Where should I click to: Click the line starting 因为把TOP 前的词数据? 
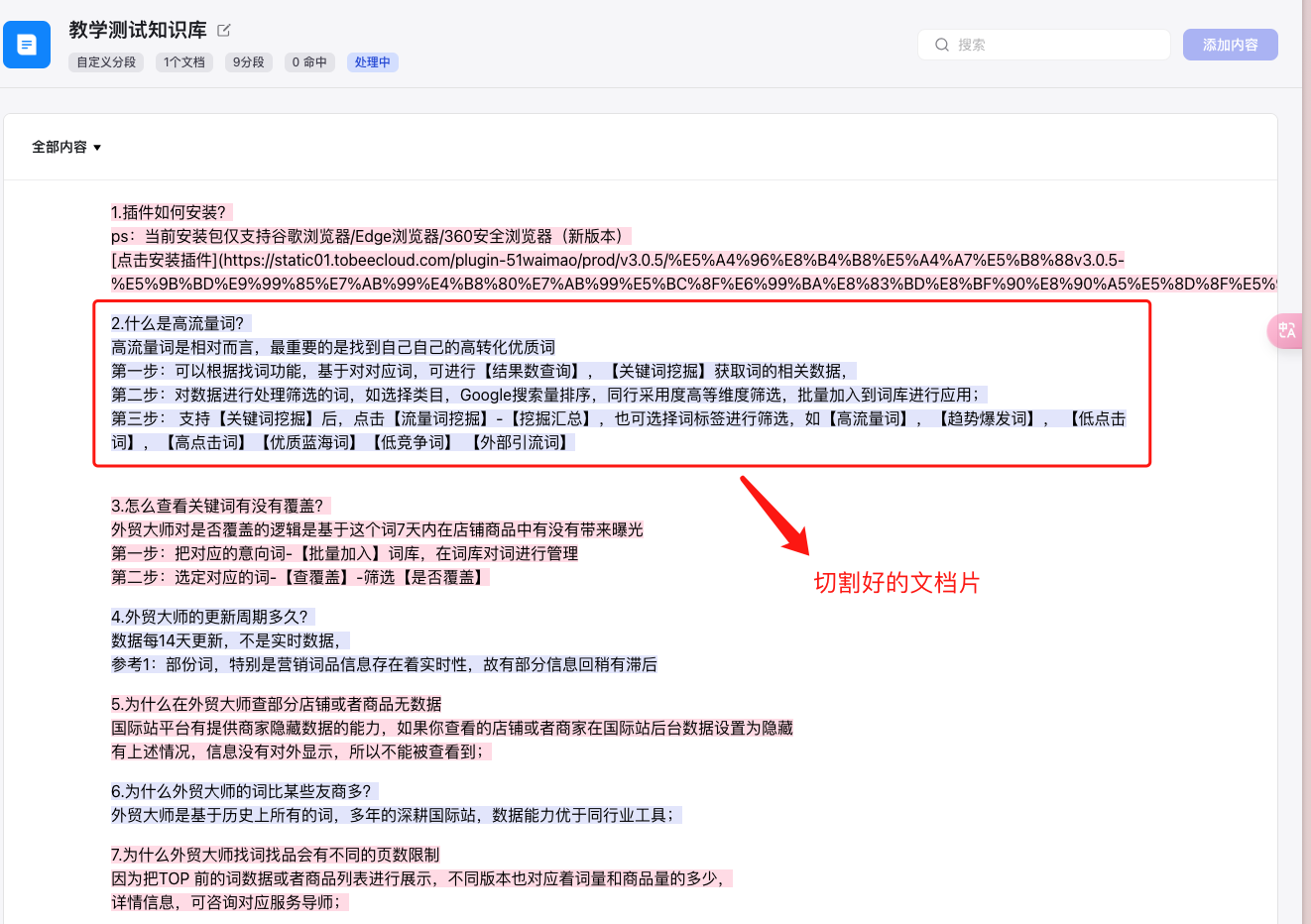tap(421, 878)
